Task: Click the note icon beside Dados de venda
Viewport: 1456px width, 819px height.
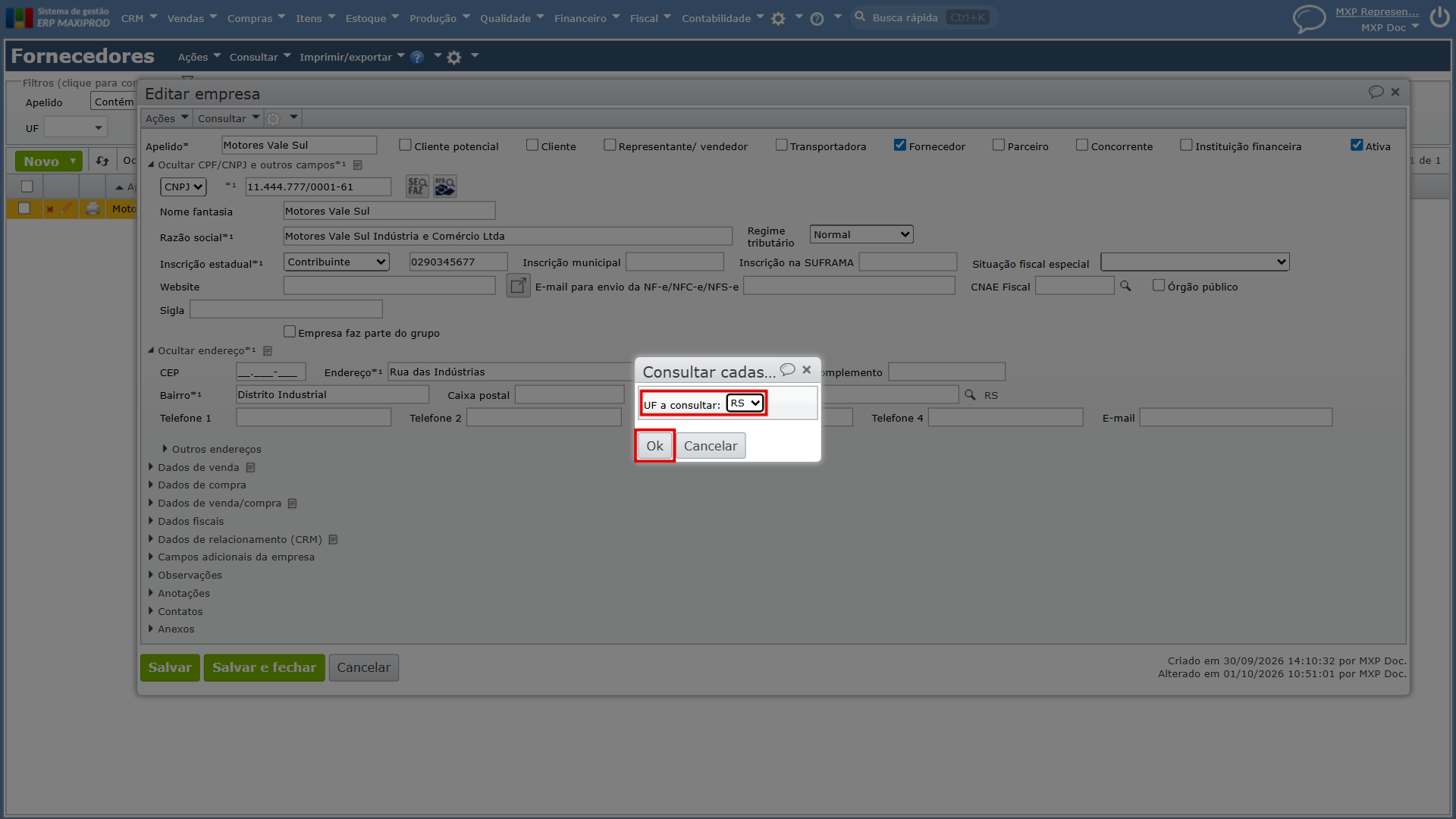Action: [250, 468]
